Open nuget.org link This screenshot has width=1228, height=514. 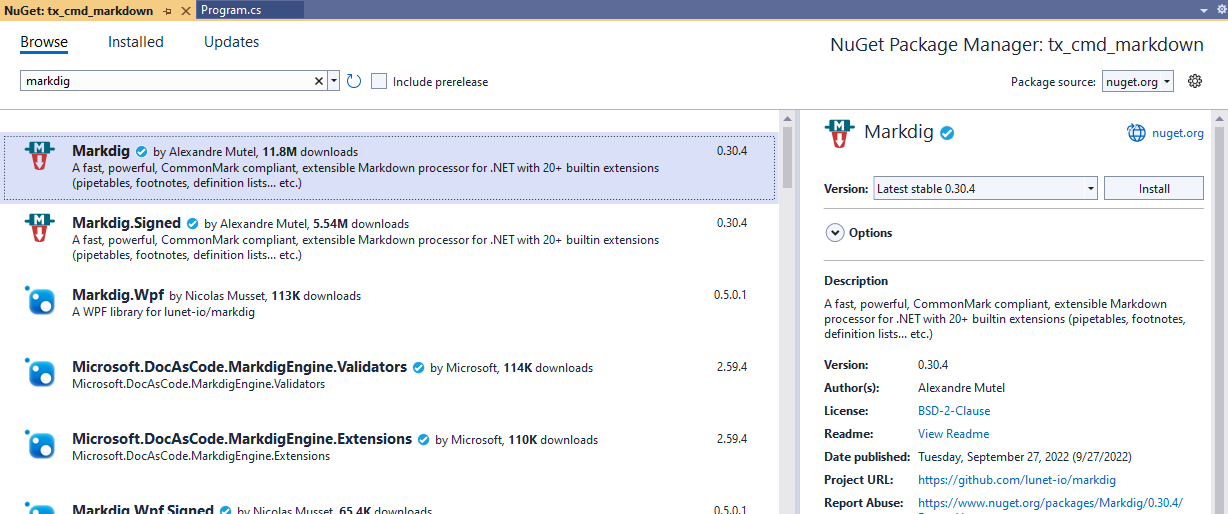click(1178, 132)
